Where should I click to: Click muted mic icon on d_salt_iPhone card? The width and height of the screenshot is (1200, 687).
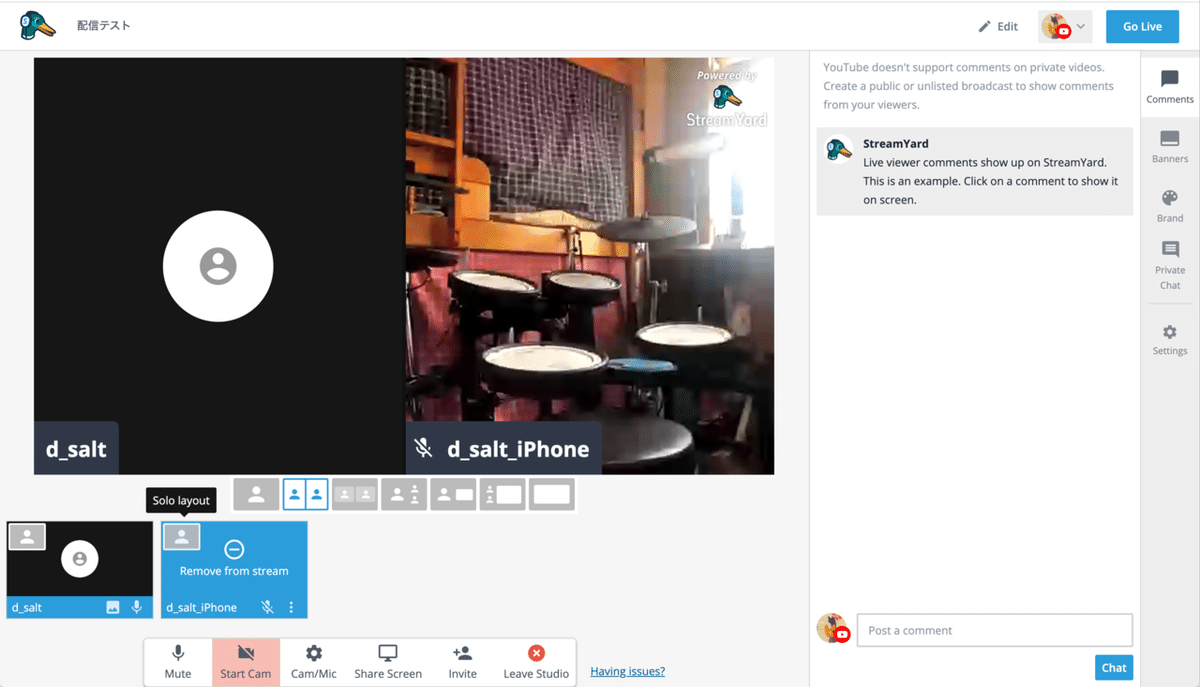pyautogui.click(x=267, y=607)
